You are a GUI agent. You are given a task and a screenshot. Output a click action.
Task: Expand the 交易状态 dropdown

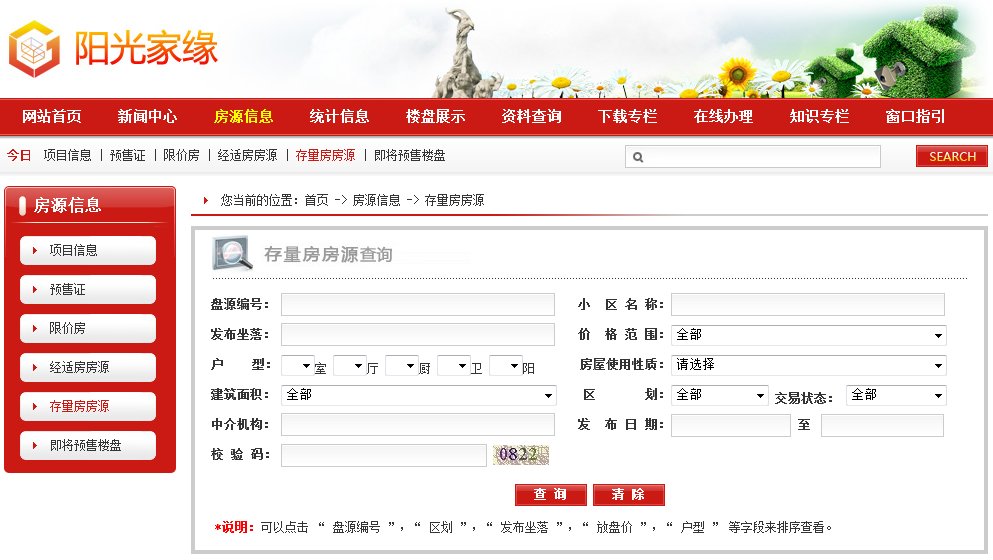896,395
